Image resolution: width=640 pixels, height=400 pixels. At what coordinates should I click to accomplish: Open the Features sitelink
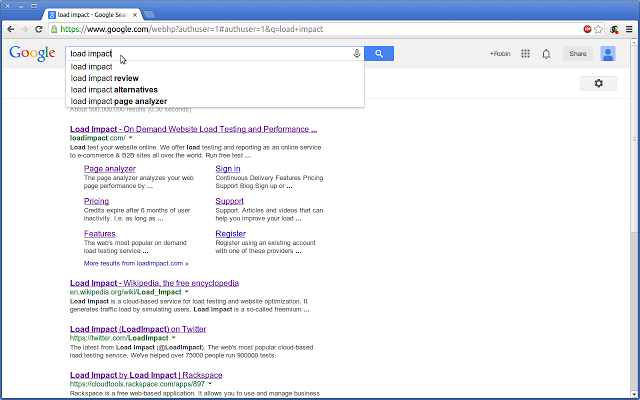tap(100, 234)
